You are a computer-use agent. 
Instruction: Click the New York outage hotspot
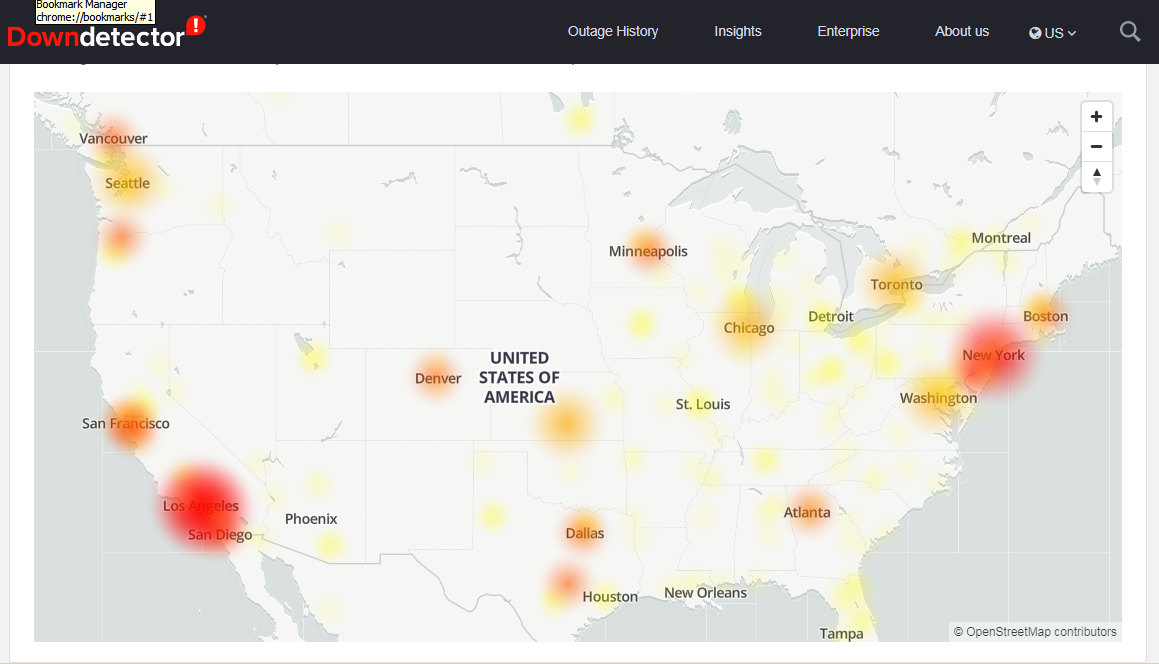(x=993, y=356)
